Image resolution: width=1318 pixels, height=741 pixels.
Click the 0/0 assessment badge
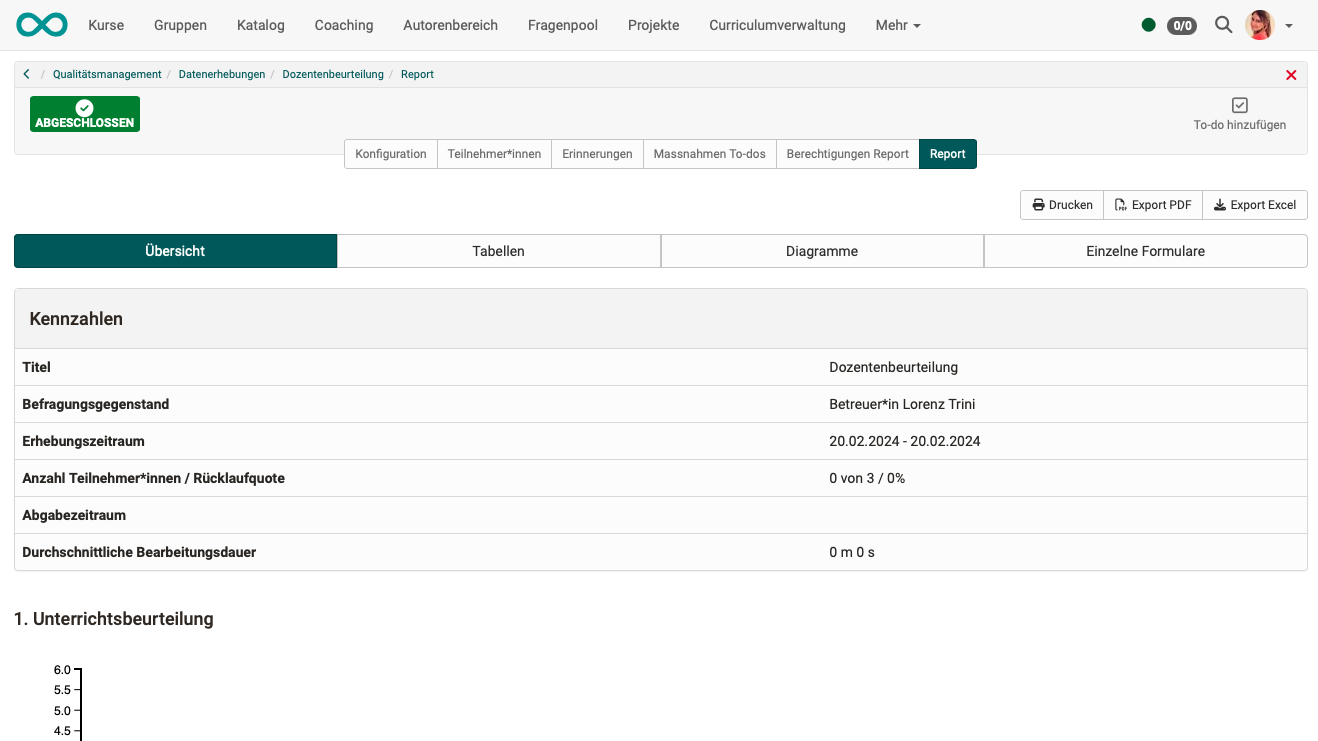(1180, 25)
